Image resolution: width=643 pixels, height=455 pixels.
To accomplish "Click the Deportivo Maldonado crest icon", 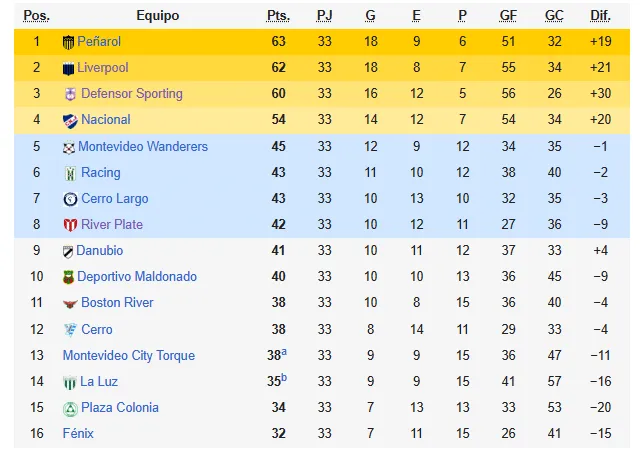I will [x=68, y=278].
